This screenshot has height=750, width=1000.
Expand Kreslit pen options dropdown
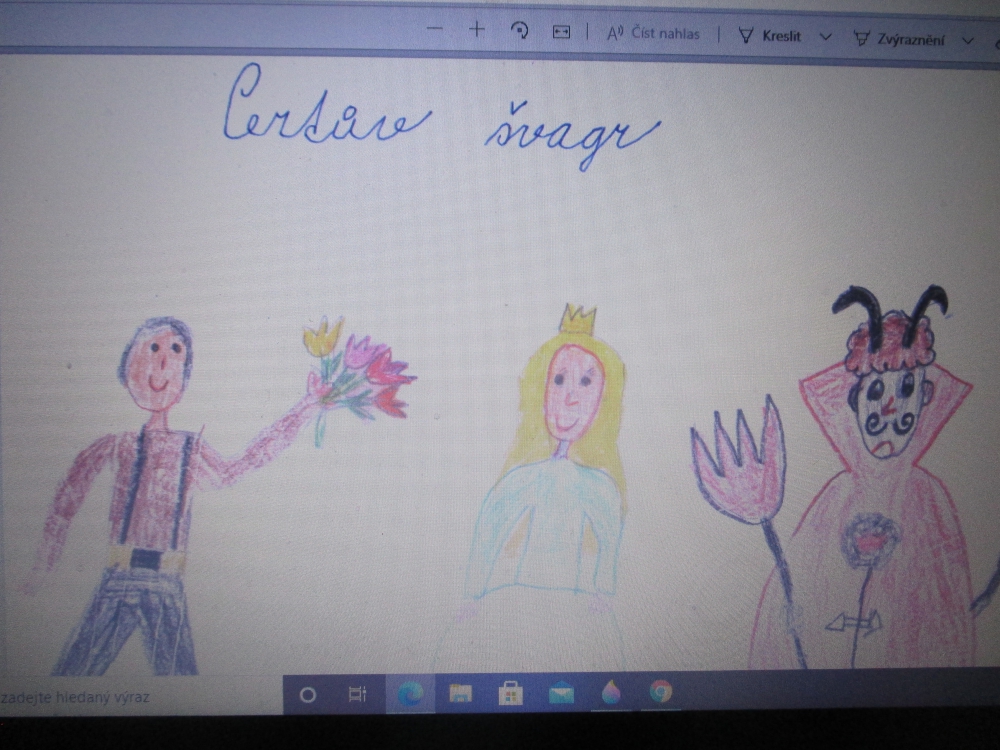pos(825,37)
